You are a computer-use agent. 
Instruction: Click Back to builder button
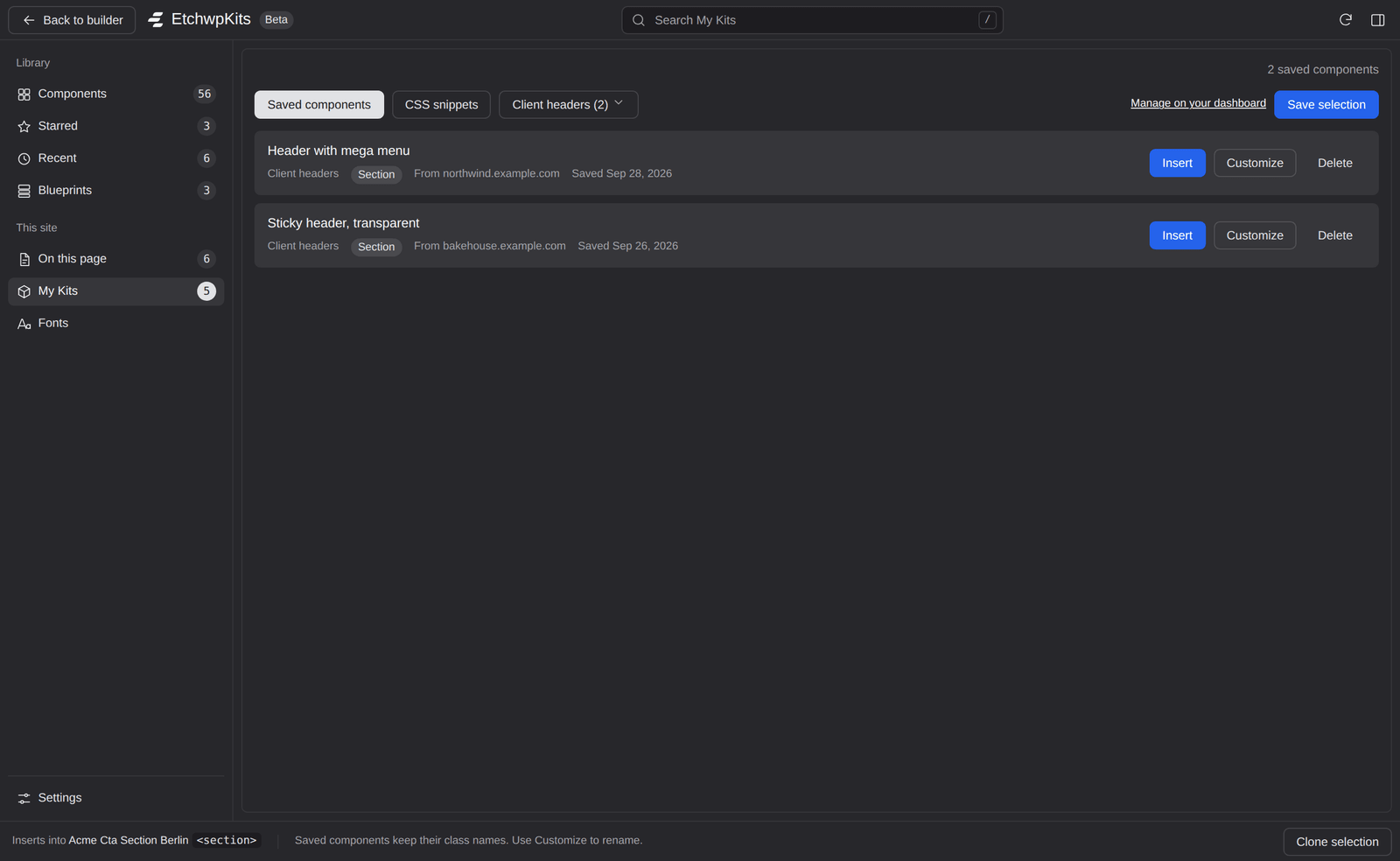(72, 20)
